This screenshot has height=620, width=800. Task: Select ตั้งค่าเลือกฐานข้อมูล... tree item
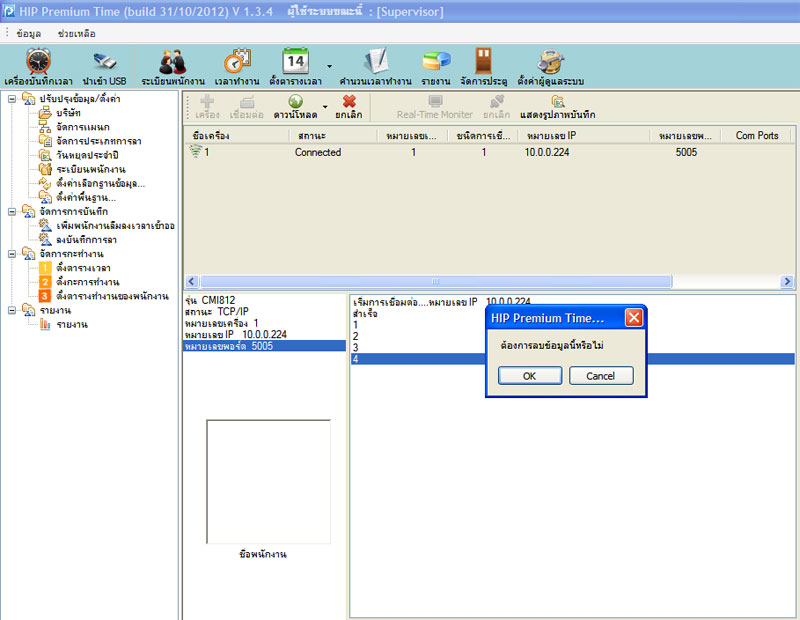click(x=101, y=183)
